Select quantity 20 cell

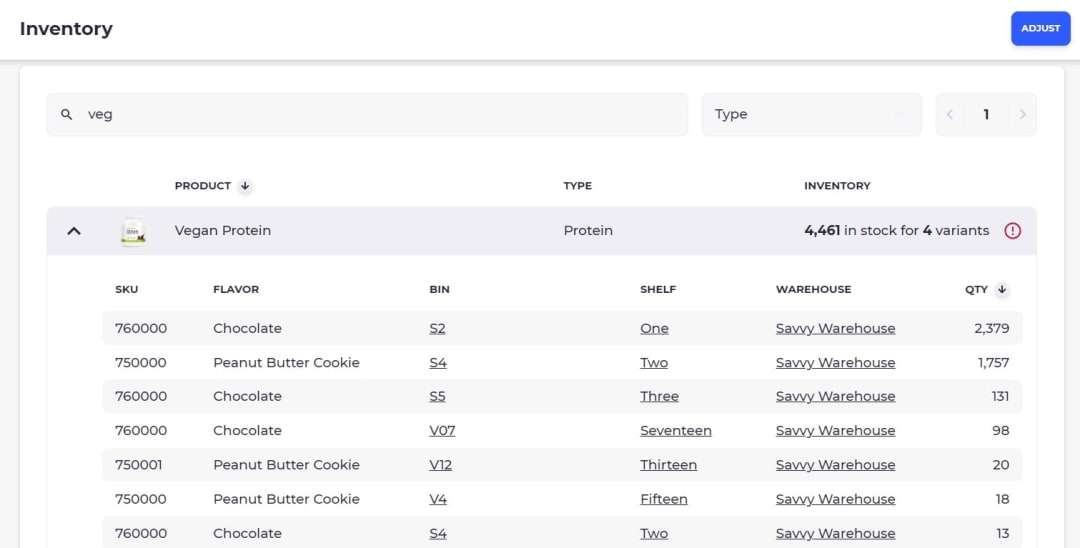click(1001, 465)
